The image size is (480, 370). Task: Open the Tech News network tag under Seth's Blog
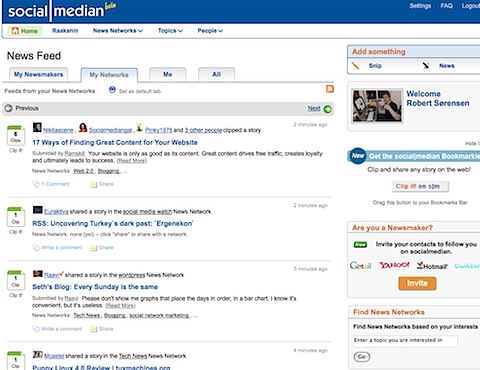coord(87,315)
